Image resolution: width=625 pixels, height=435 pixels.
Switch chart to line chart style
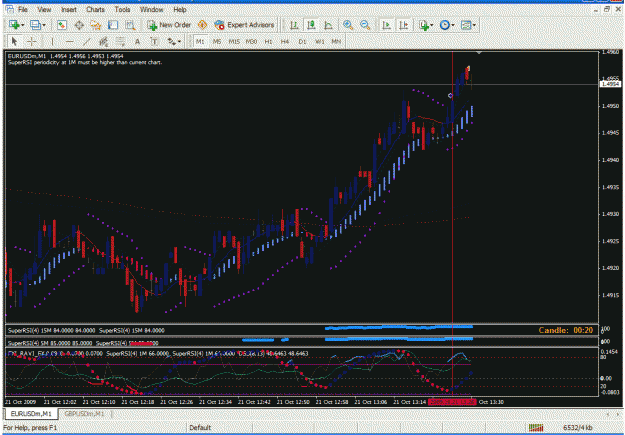click(328, 25)
